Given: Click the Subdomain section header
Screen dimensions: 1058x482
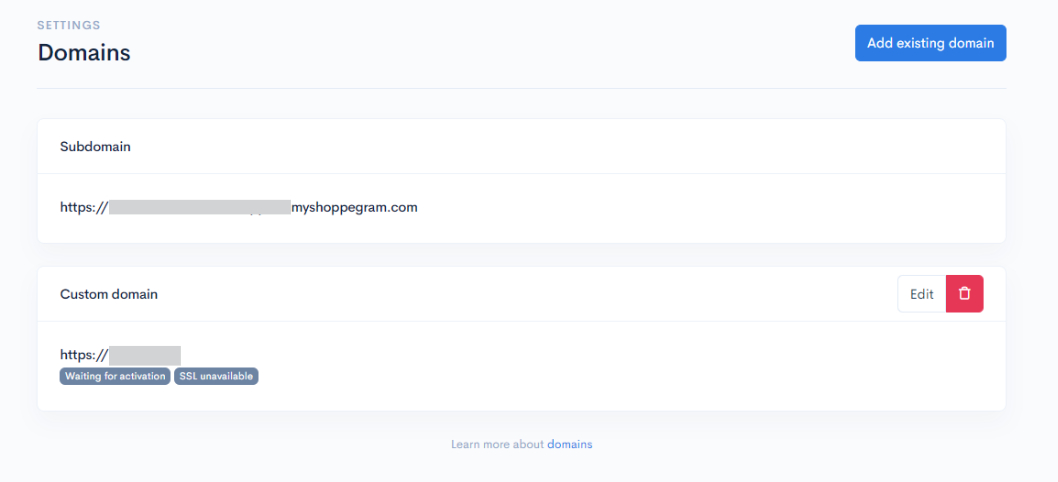Looking at the screenshot, I should [x=95, y=146].
